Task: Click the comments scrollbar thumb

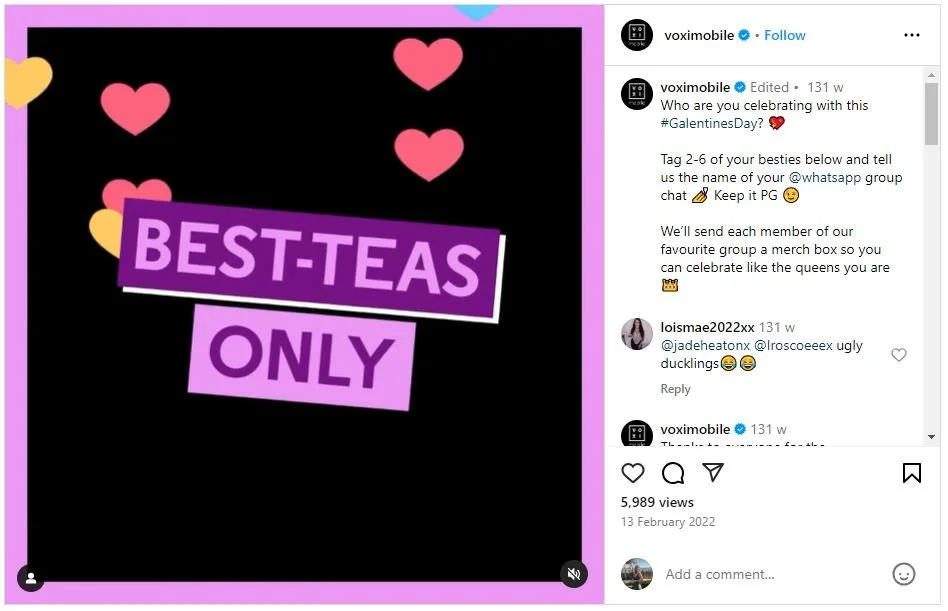Action: click(x=930, y=114)
